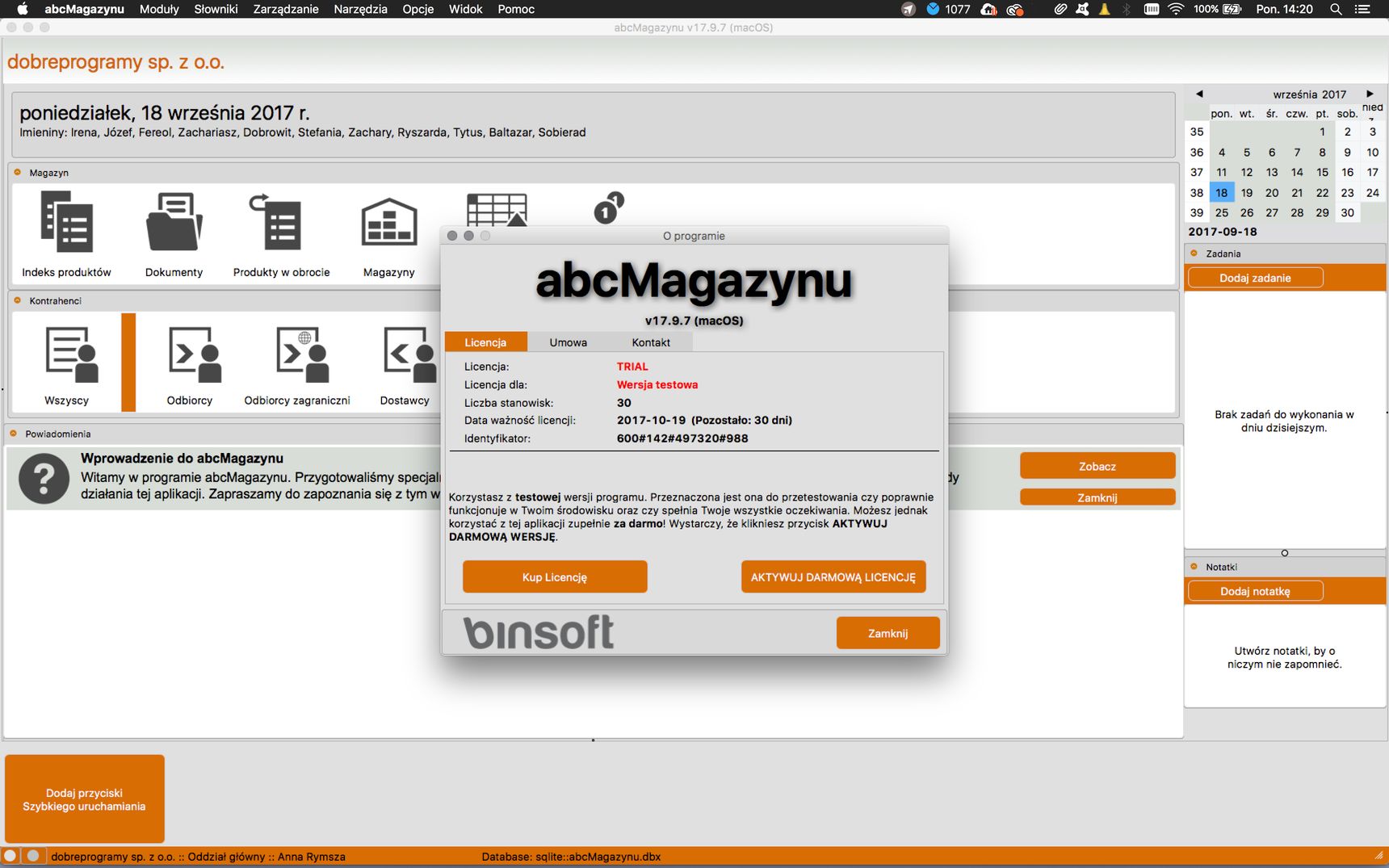Open the Wi-Fi status menu icon
Viewport: 1389px width, 868px height.
(x=1177, y=9)
